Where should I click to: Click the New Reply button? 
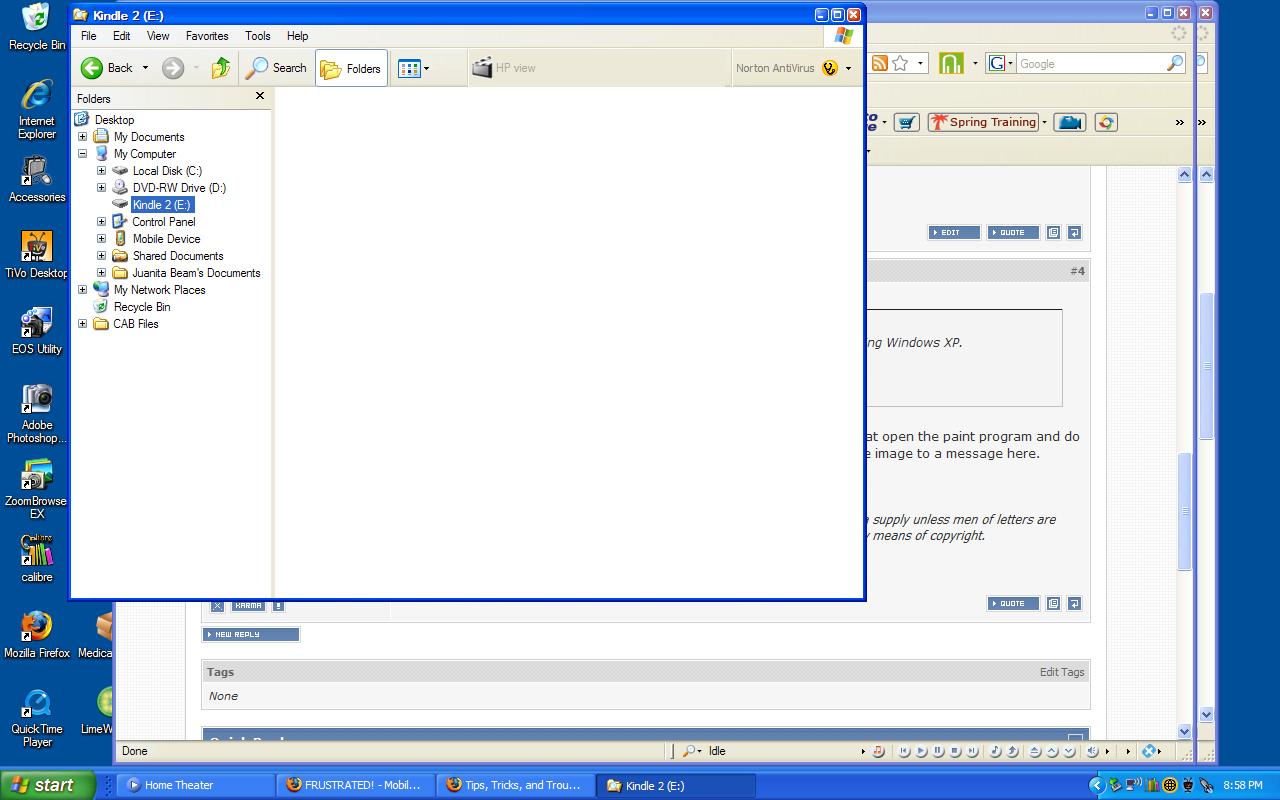pyautogui.click(x=251, y=634)
